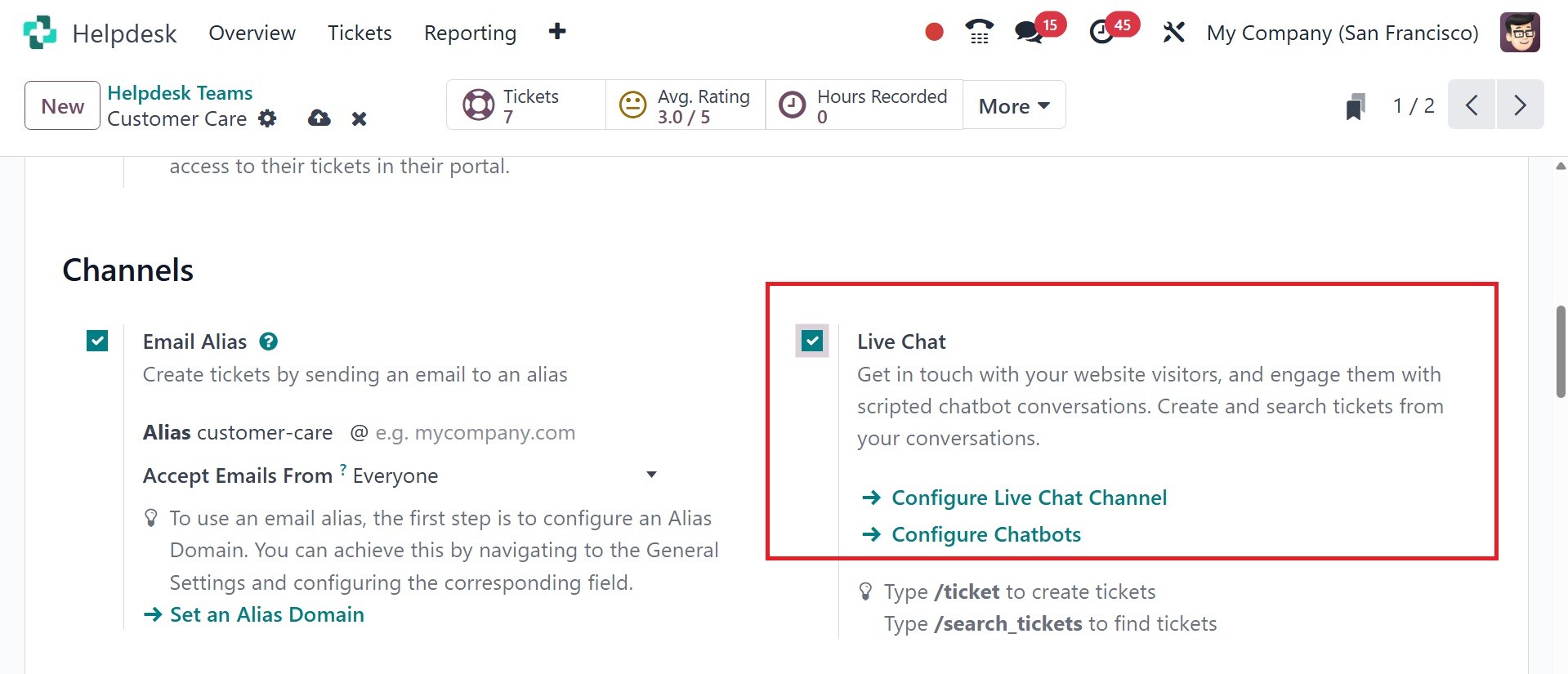1568x674 pixels.
Task: Save the record with cloud upload icon
Action: click(x=319, y=118)
